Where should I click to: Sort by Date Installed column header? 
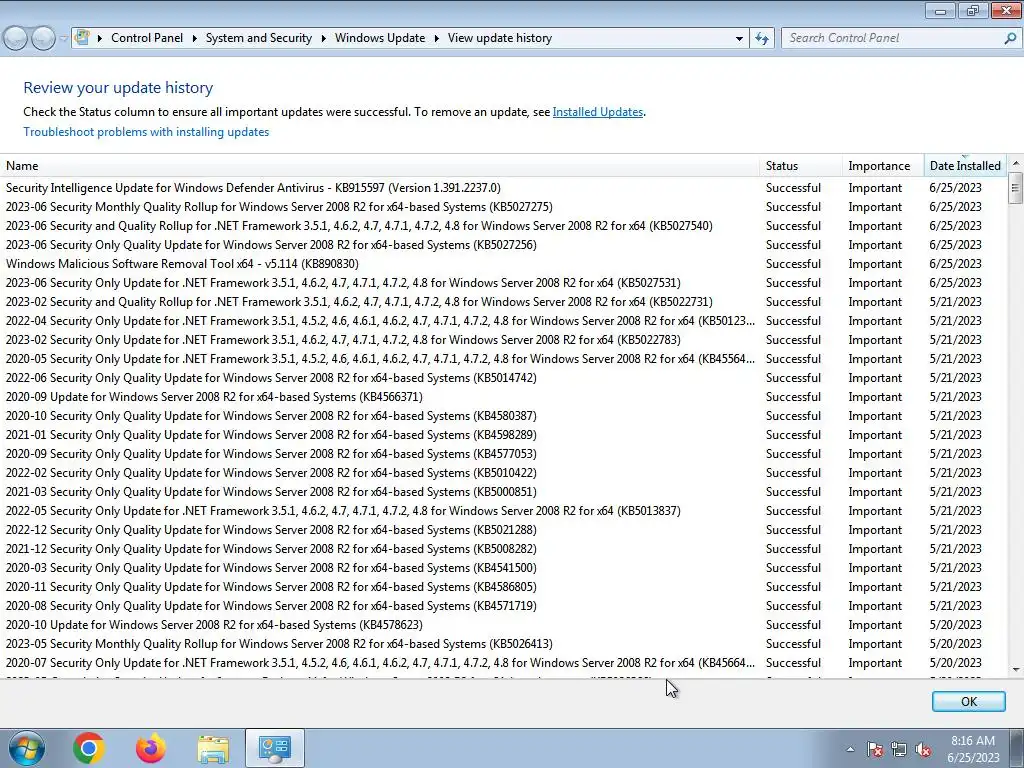(965, 166)
